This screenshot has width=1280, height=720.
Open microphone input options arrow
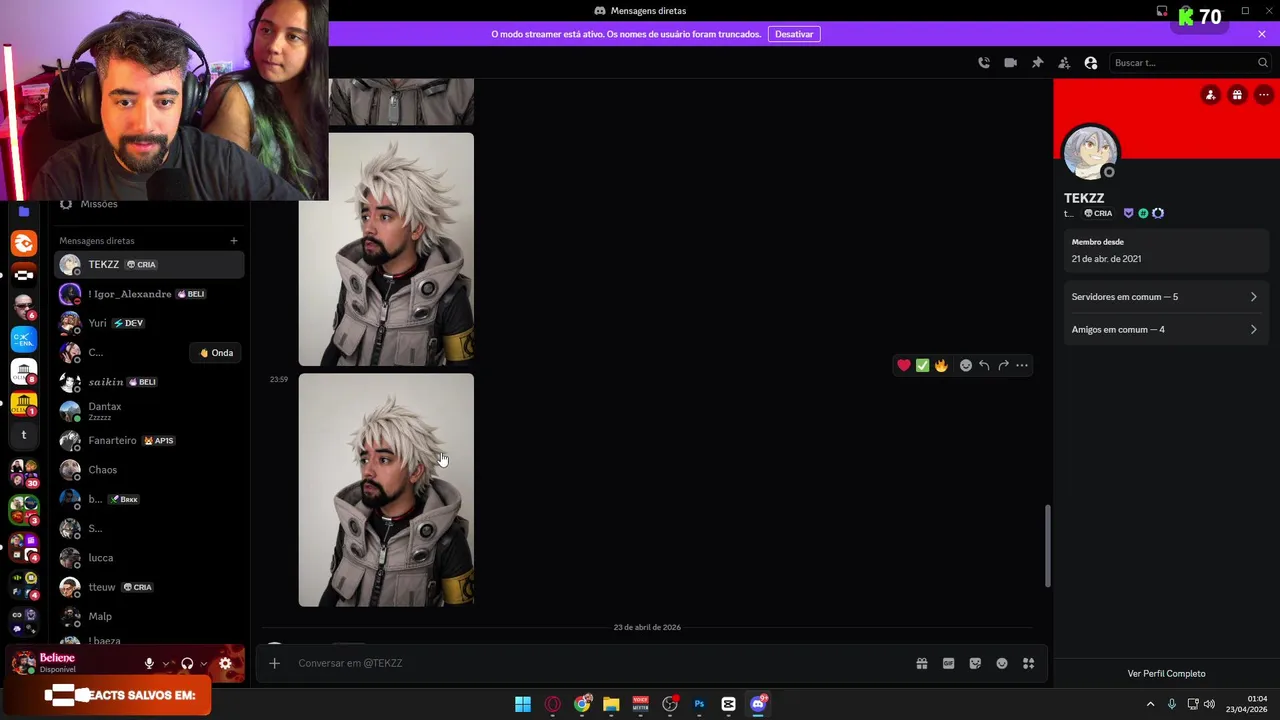click(x=166, y=663)
